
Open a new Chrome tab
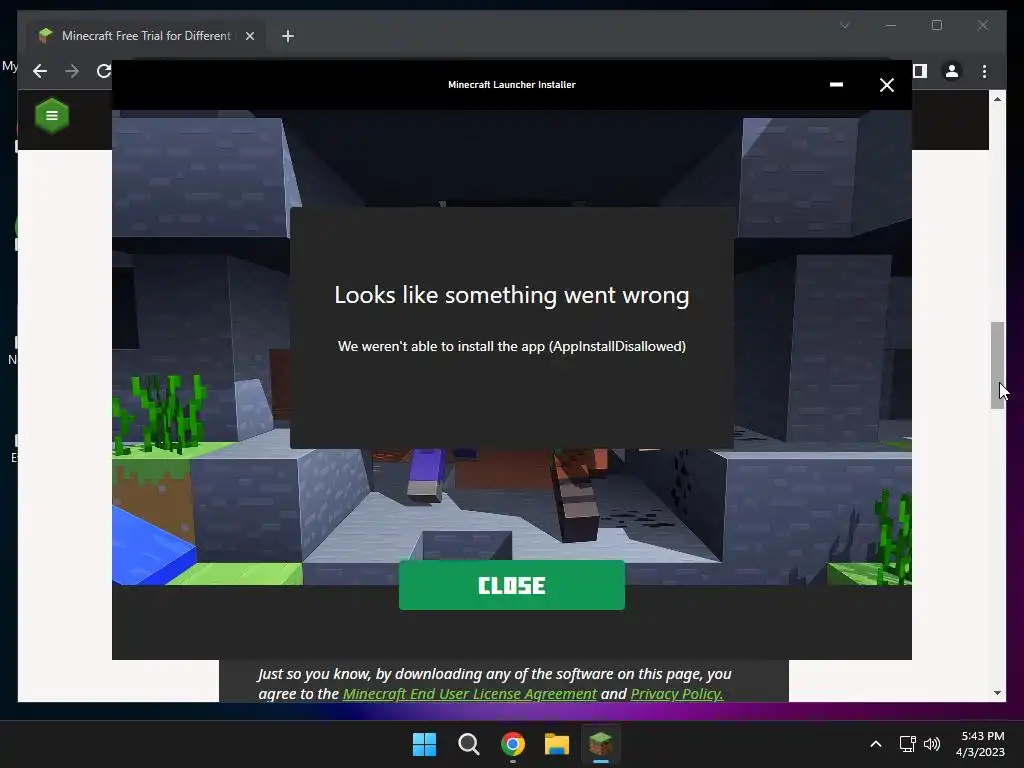tap(287, 36)
